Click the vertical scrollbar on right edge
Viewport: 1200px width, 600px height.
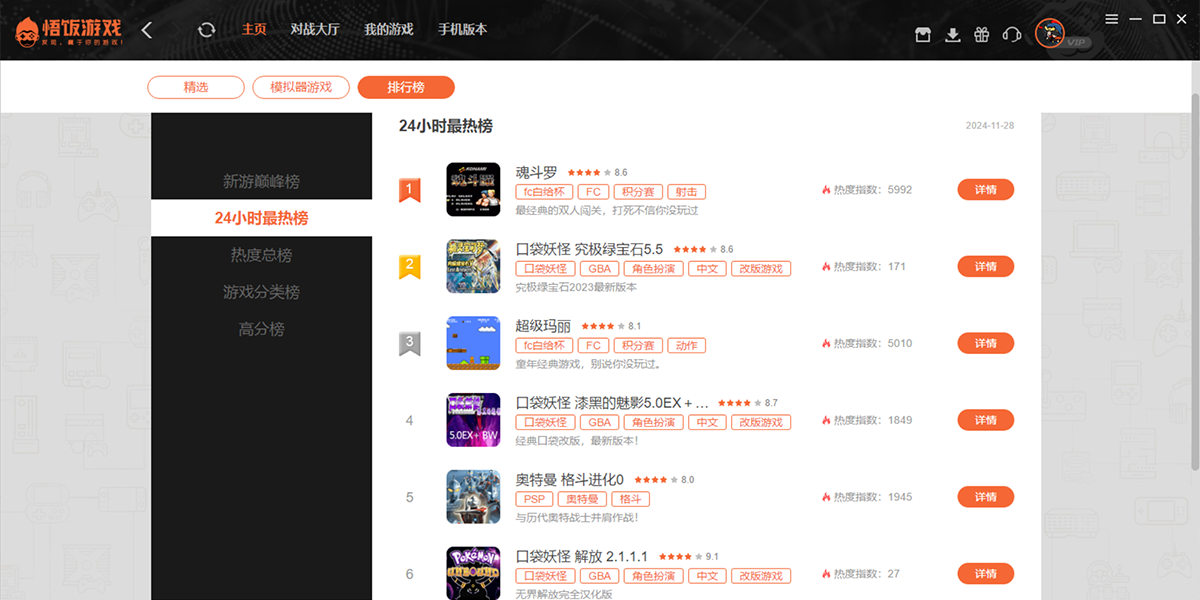(1194, 280)
